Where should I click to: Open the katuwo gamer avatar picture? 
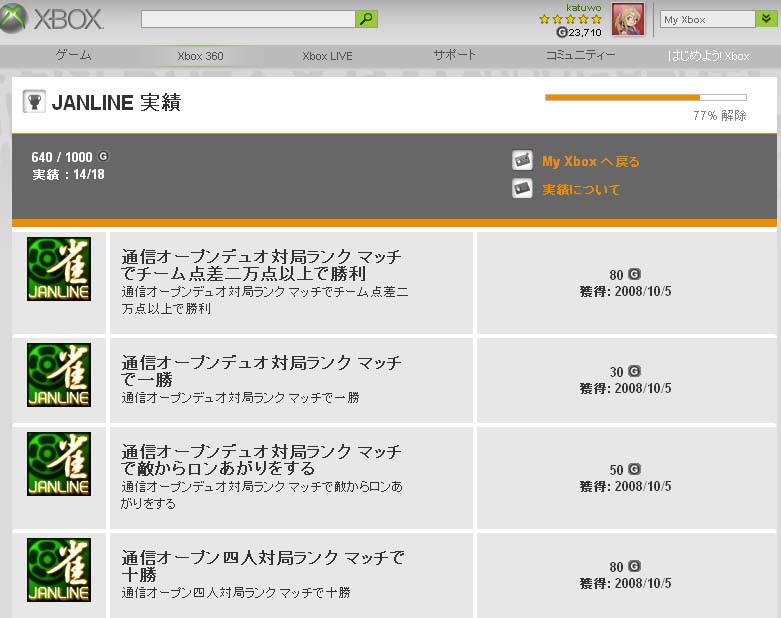coord(628,19)
